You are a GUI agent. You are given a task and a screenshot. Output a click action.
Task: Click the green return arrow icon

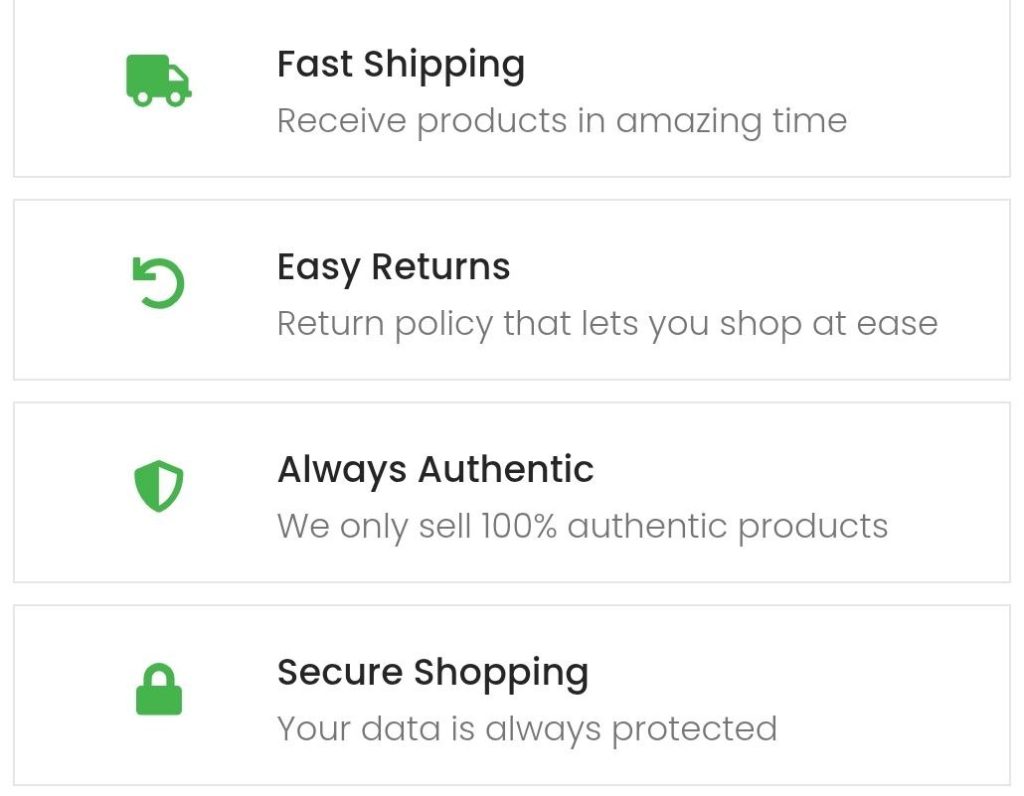(159, 283)
